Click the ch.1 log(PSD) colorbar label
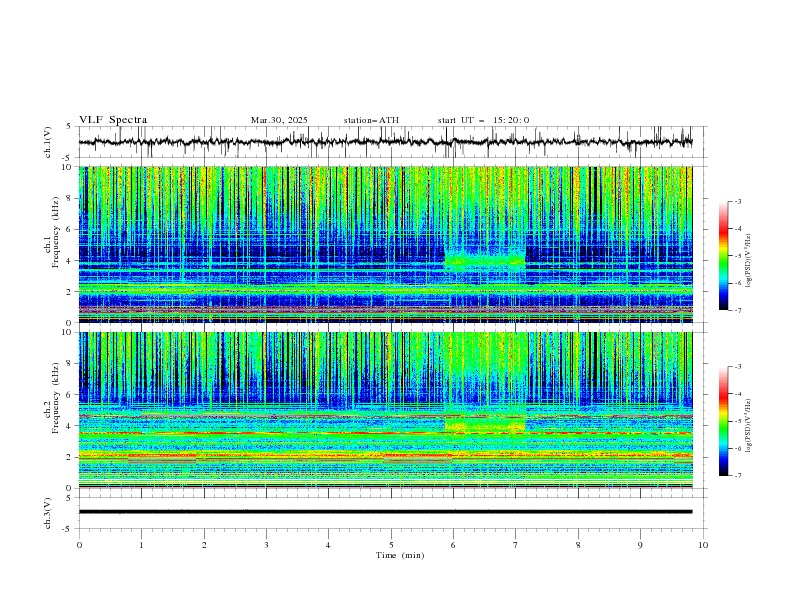The height and width of the screenshot is (612, 792). 749,261
